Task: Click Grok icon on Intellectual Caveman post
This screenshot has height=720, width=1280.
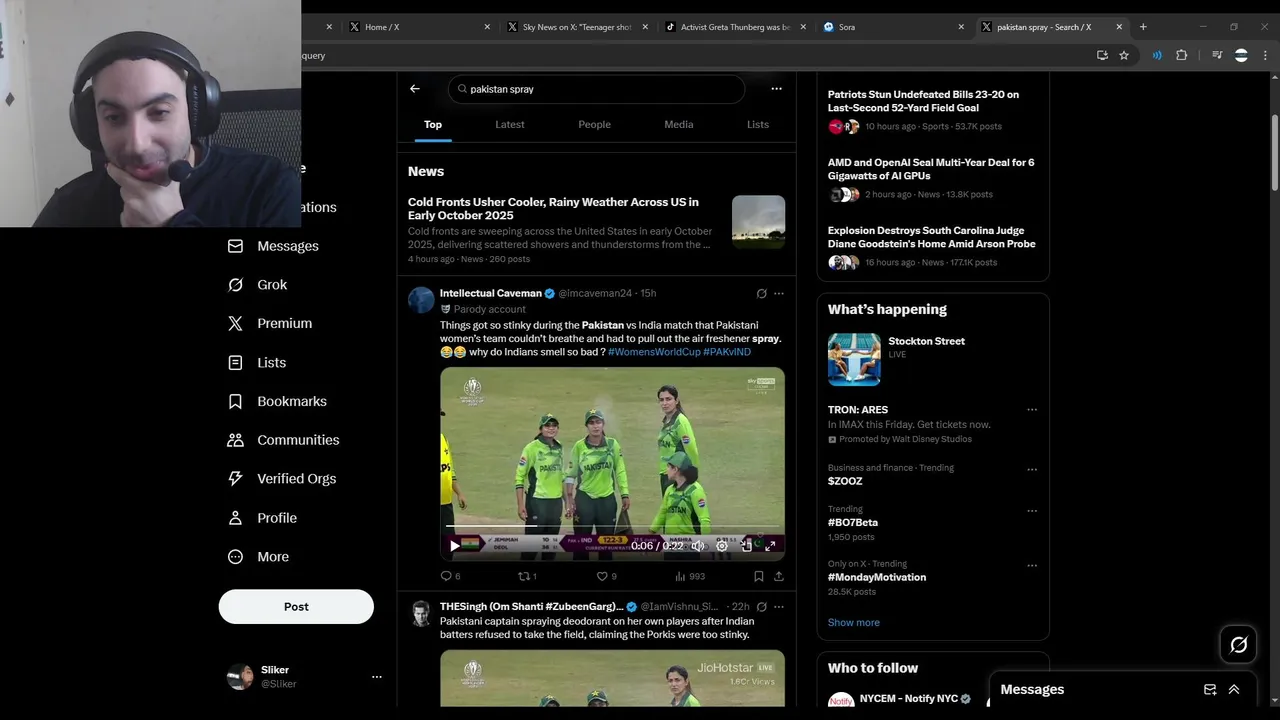Action: (762, 294)
